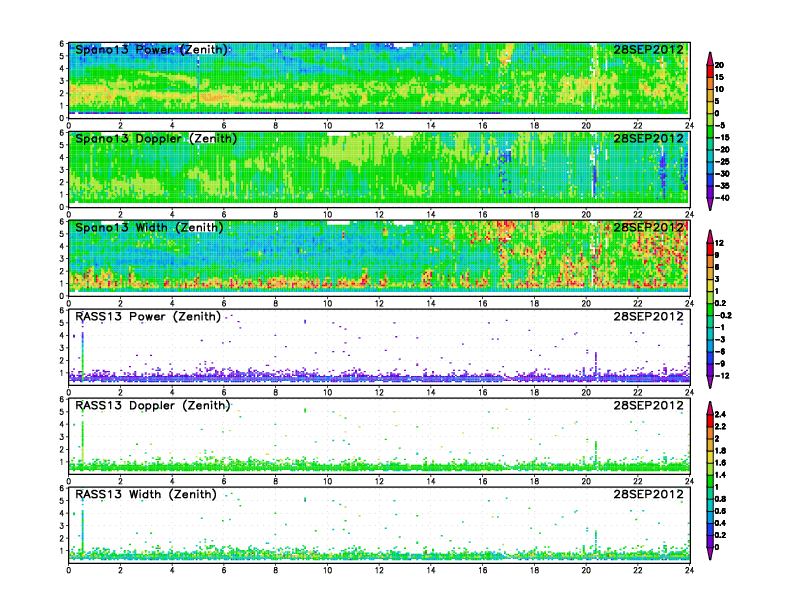Click the "10" label on top colorbar

(x=719, y=89)
